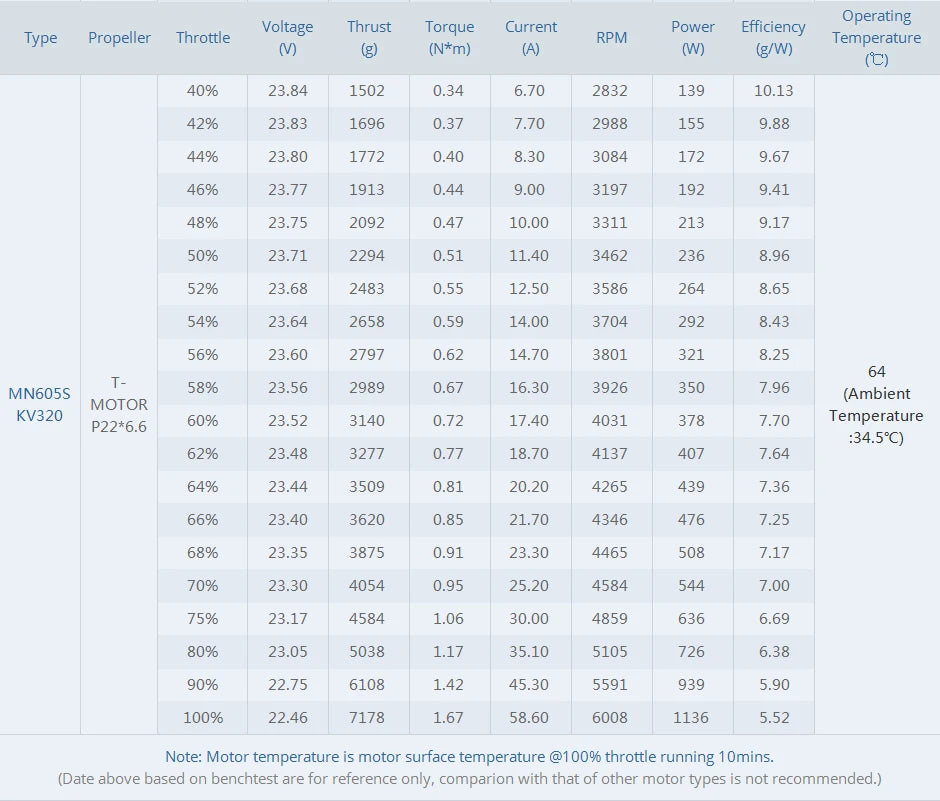The width and height of the screenshot is (940, 801).
Task: Click the motor temperature note text
Action: tap(469, 757)
